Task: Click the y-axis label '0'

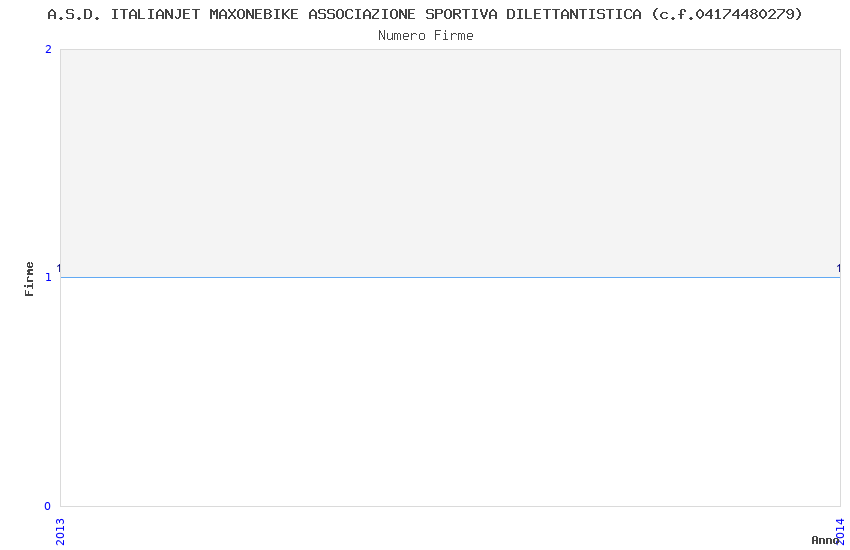Action: tap(48, 506)
